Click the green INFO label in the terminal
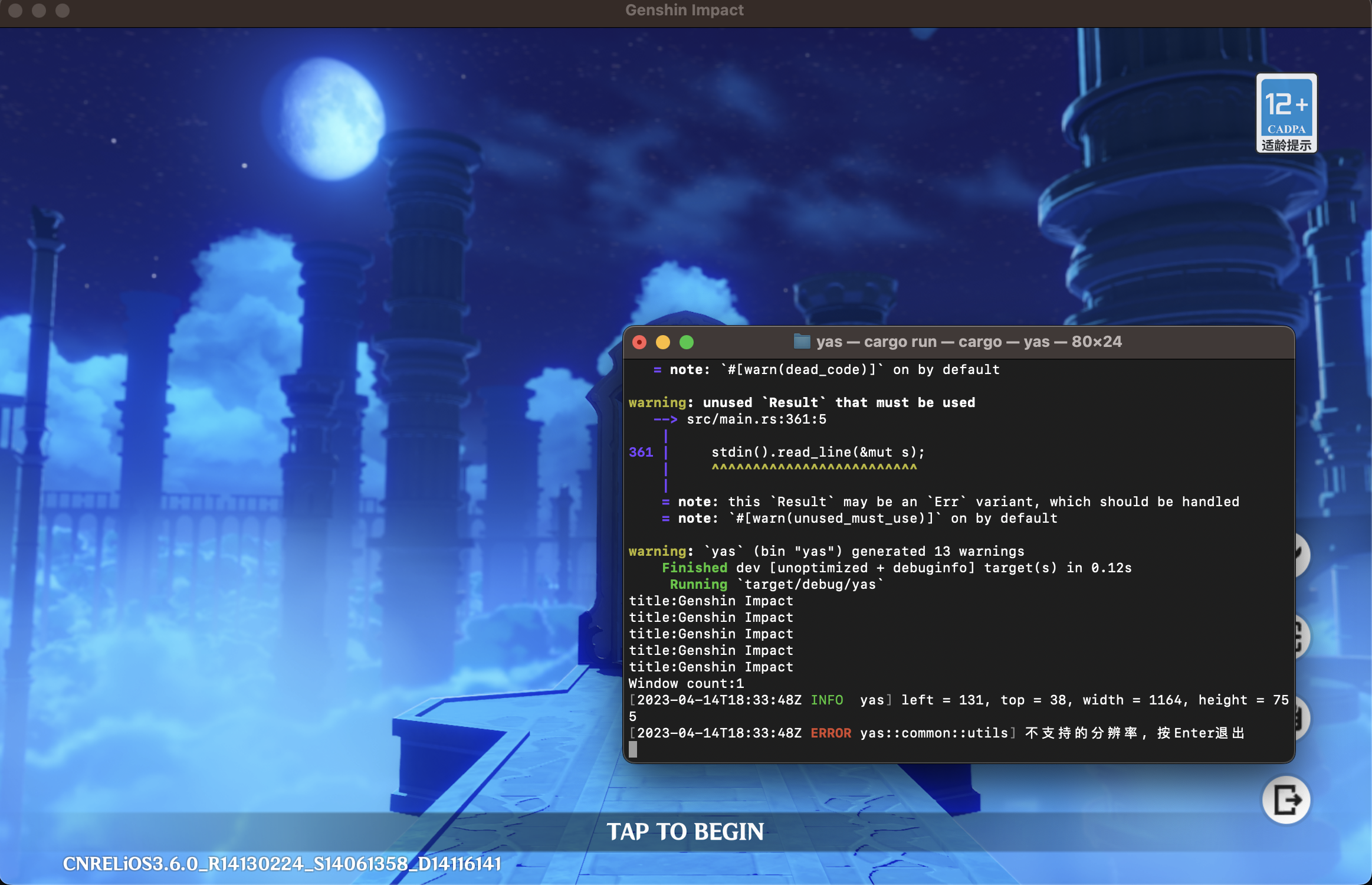 coord(827,700)
